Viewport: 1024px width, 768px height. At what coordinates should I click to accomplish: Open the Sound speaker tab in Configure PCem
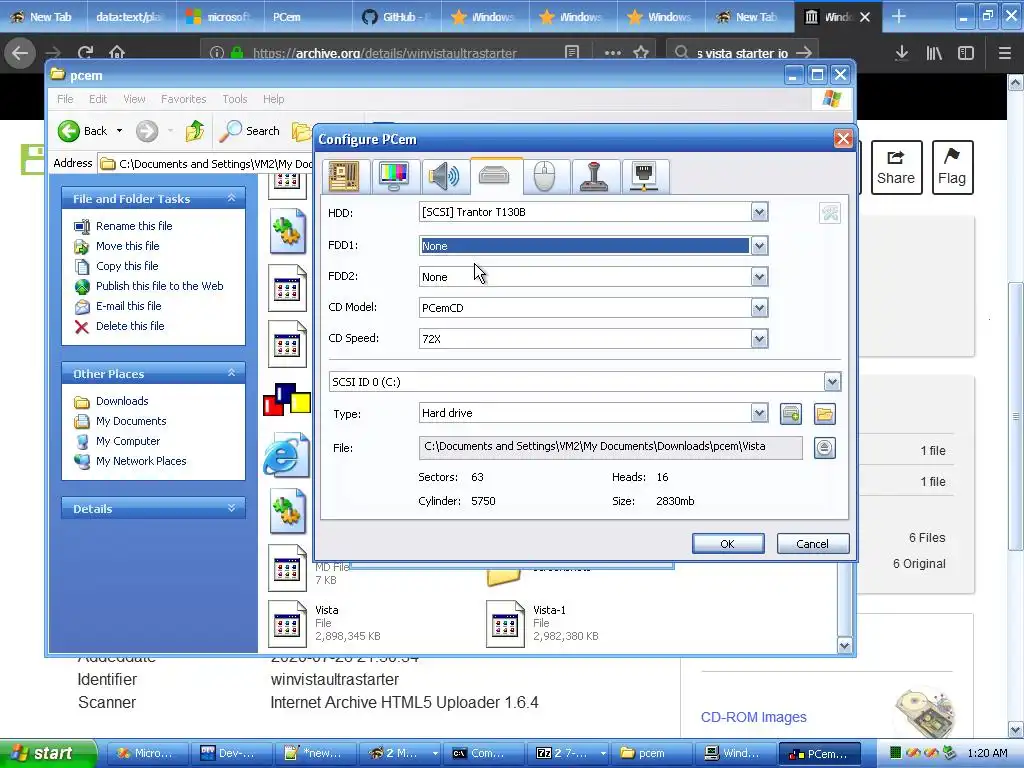[444, 176]
